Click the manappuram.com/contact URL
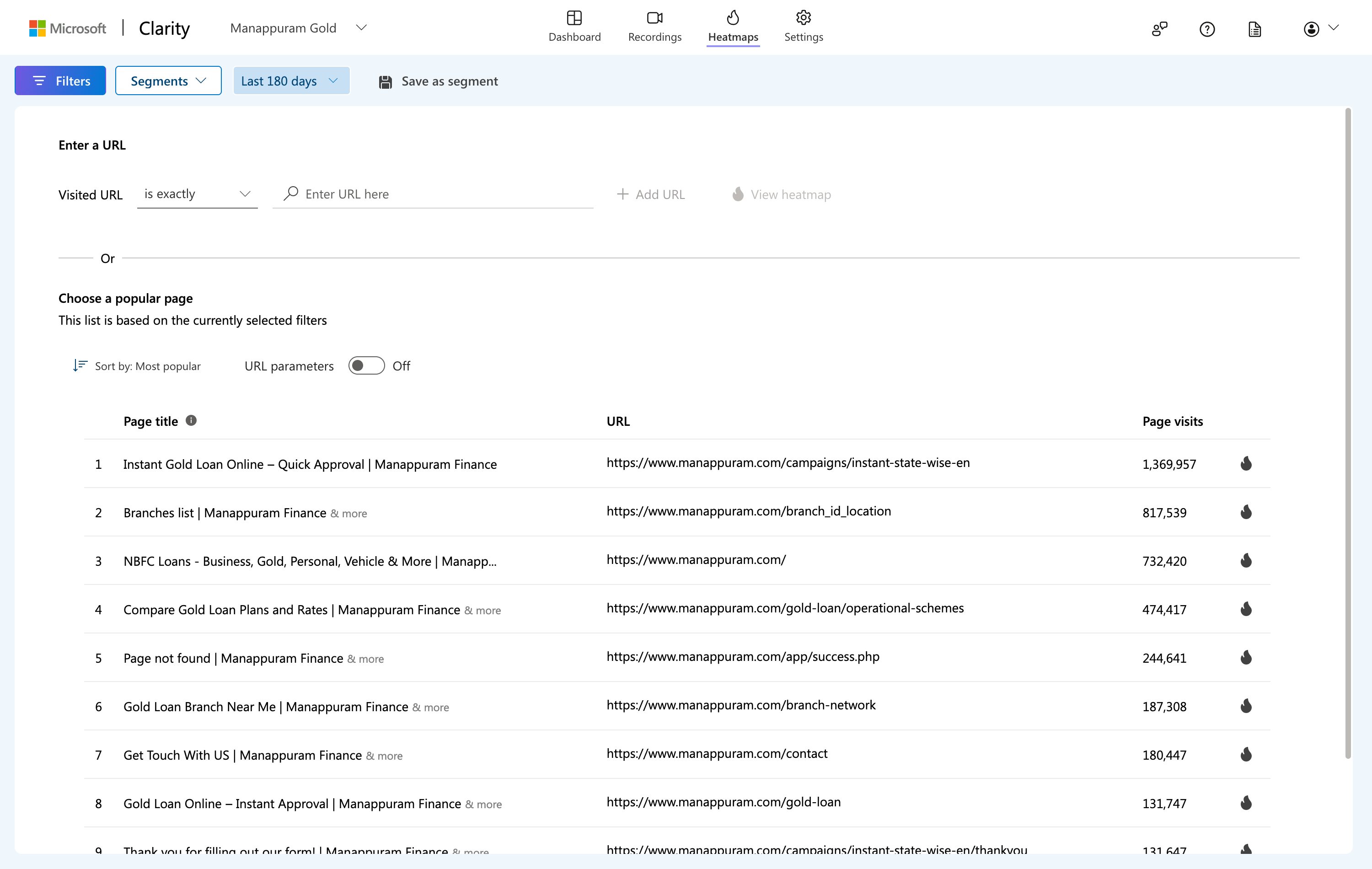Screen dimensions: 1372x869 pos(717,753)
